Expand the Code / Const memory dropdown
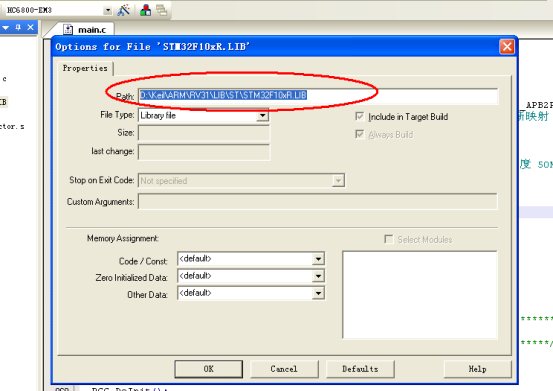This screenshot has width=553, height=391. tap(318, 259)
